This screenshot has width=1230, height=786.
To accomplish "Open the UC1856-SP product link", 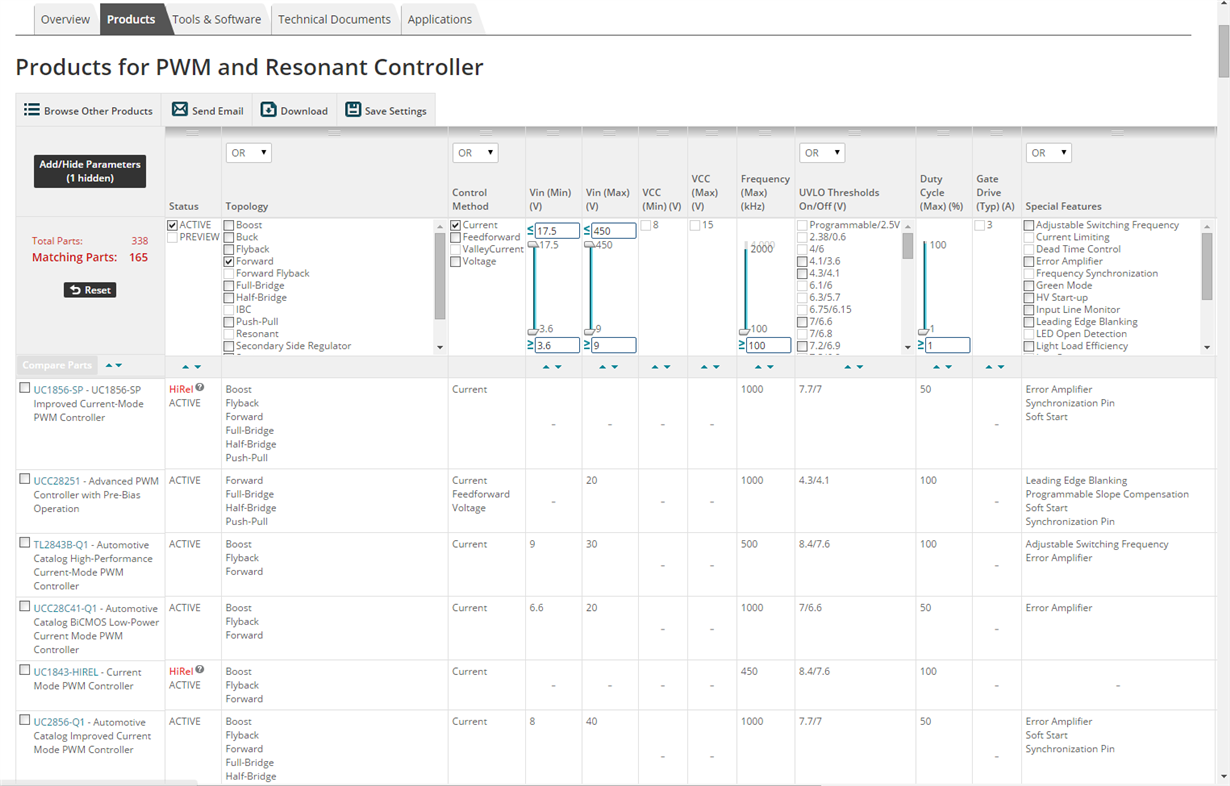I will [57, 390].
